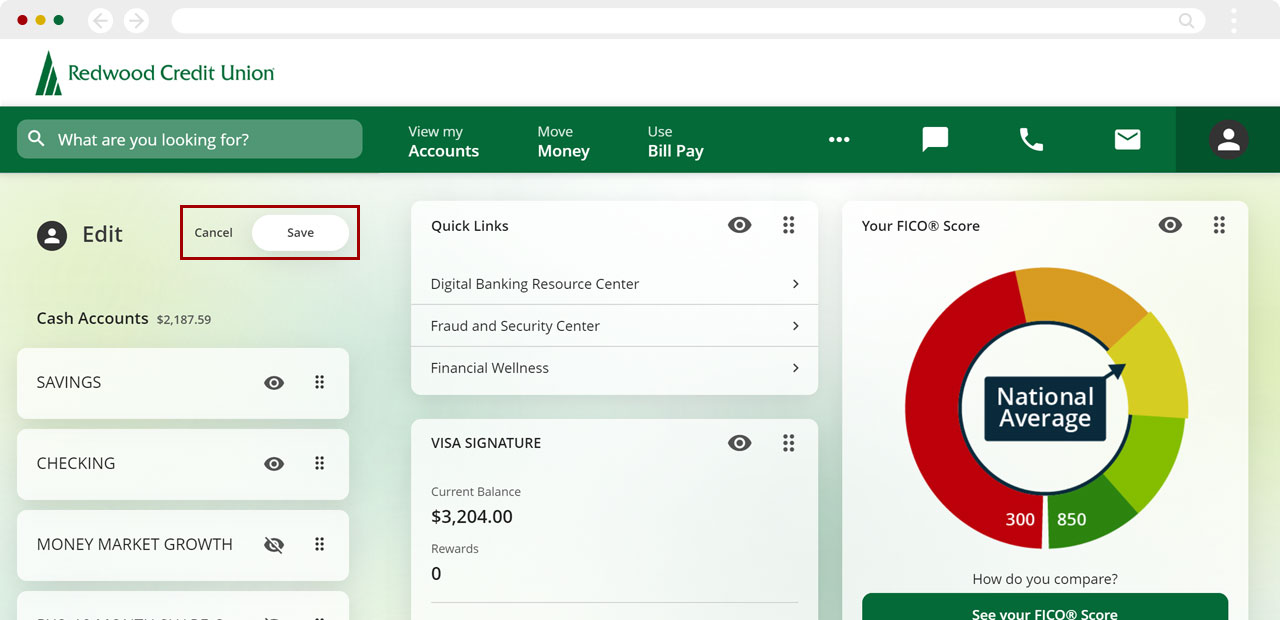Click the browser back arrow

pos(101,20)
